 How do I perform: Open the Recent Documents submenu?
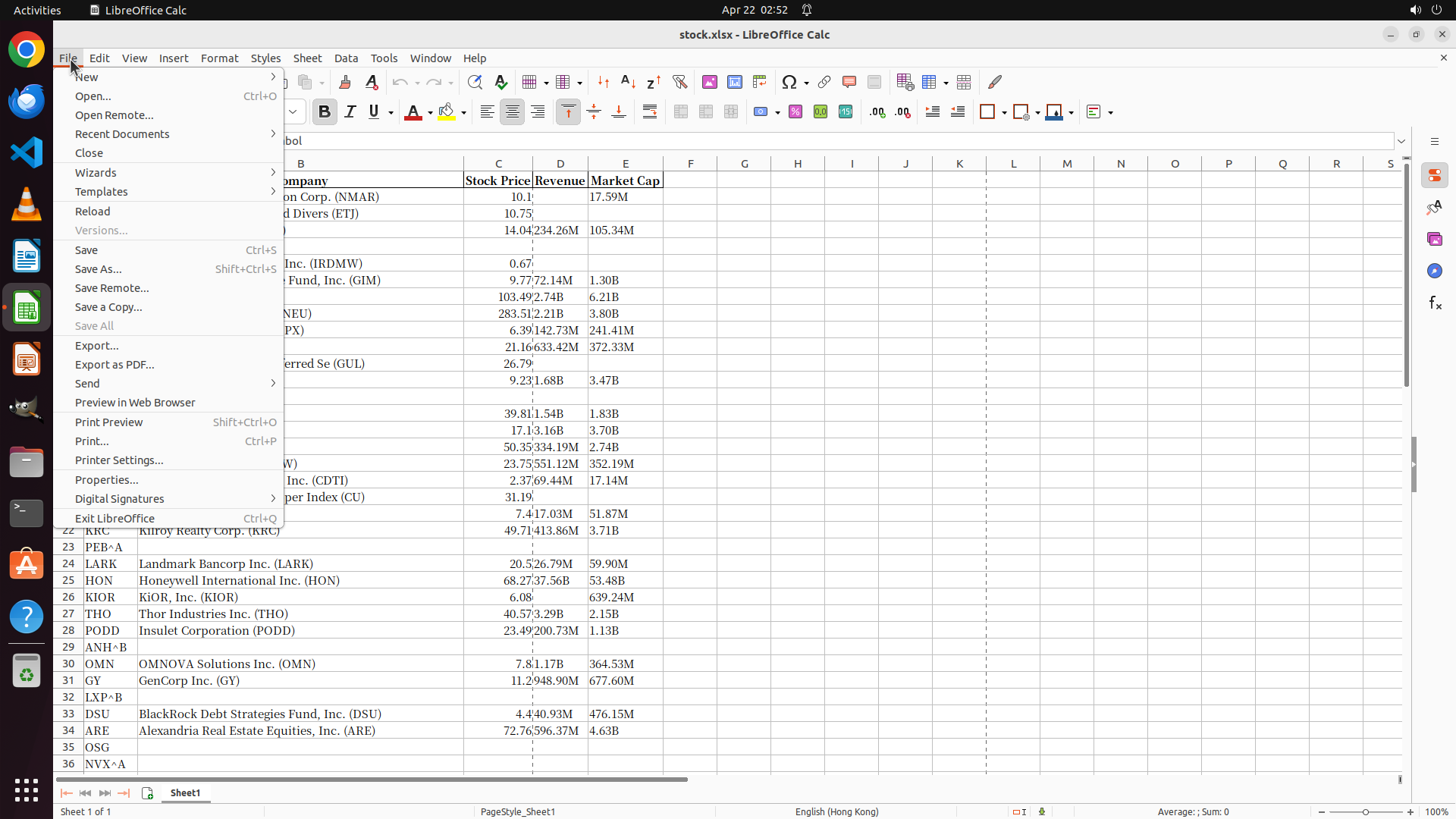(x=122, y=134)
